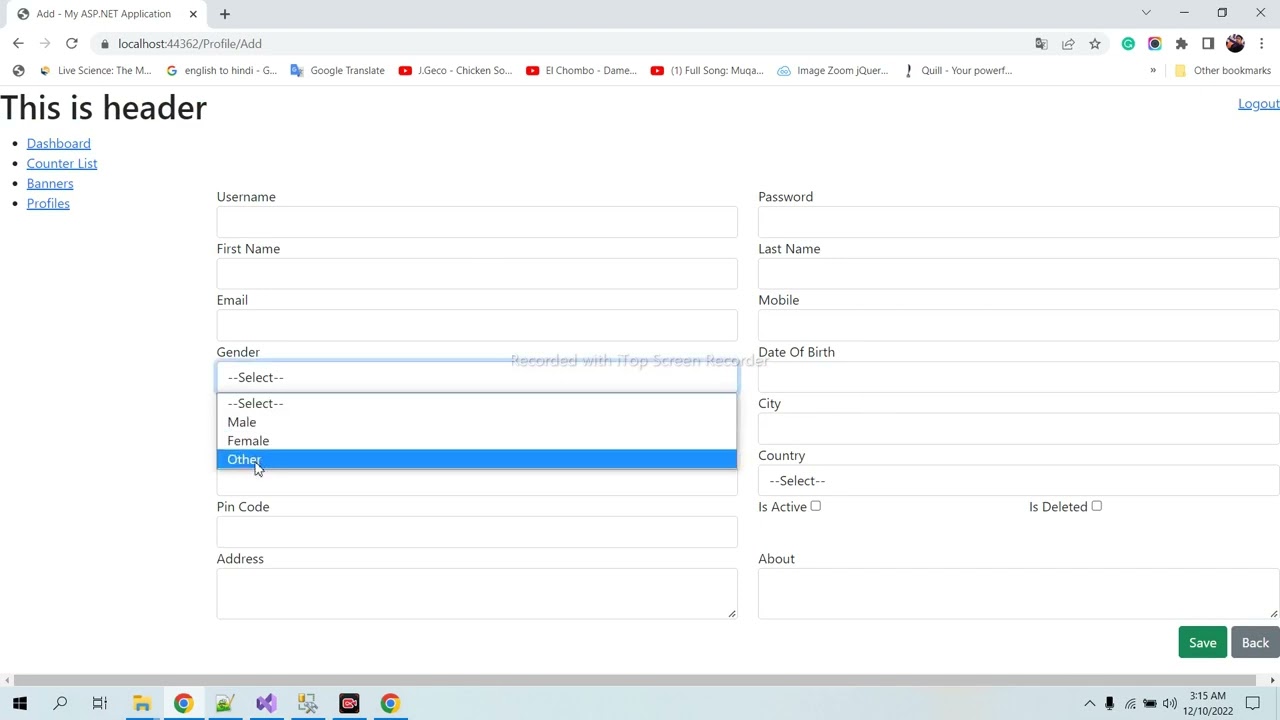
Task: Check the Is Active checkbox
Action: 816,506
